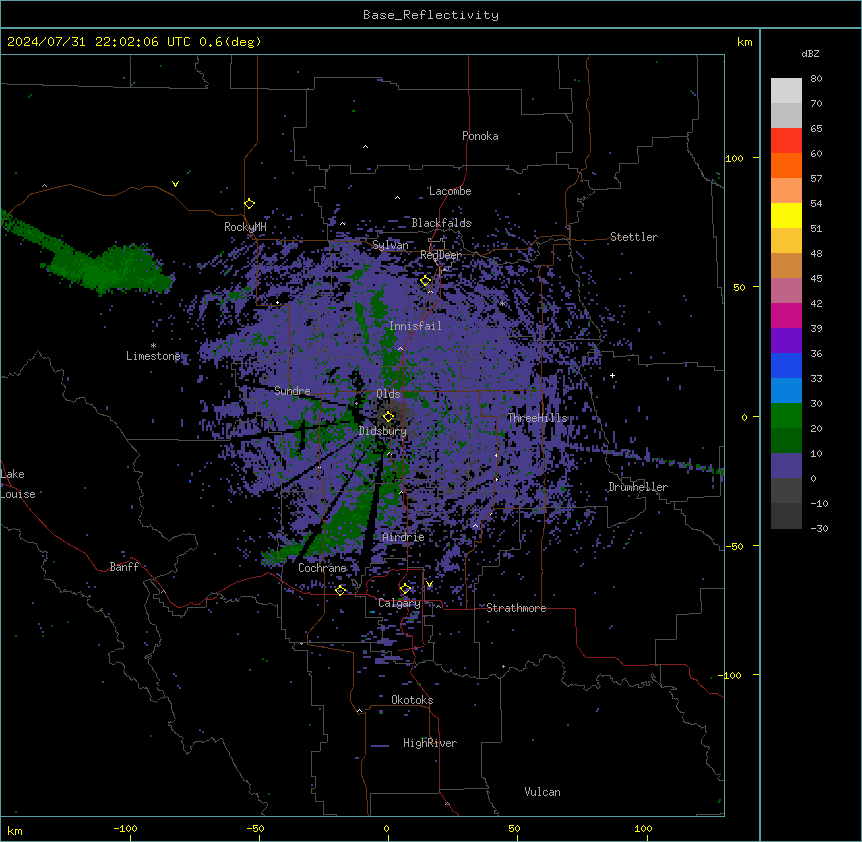Click the Strathmore town label
Screen dimensions: 862x842
point(516,608)
